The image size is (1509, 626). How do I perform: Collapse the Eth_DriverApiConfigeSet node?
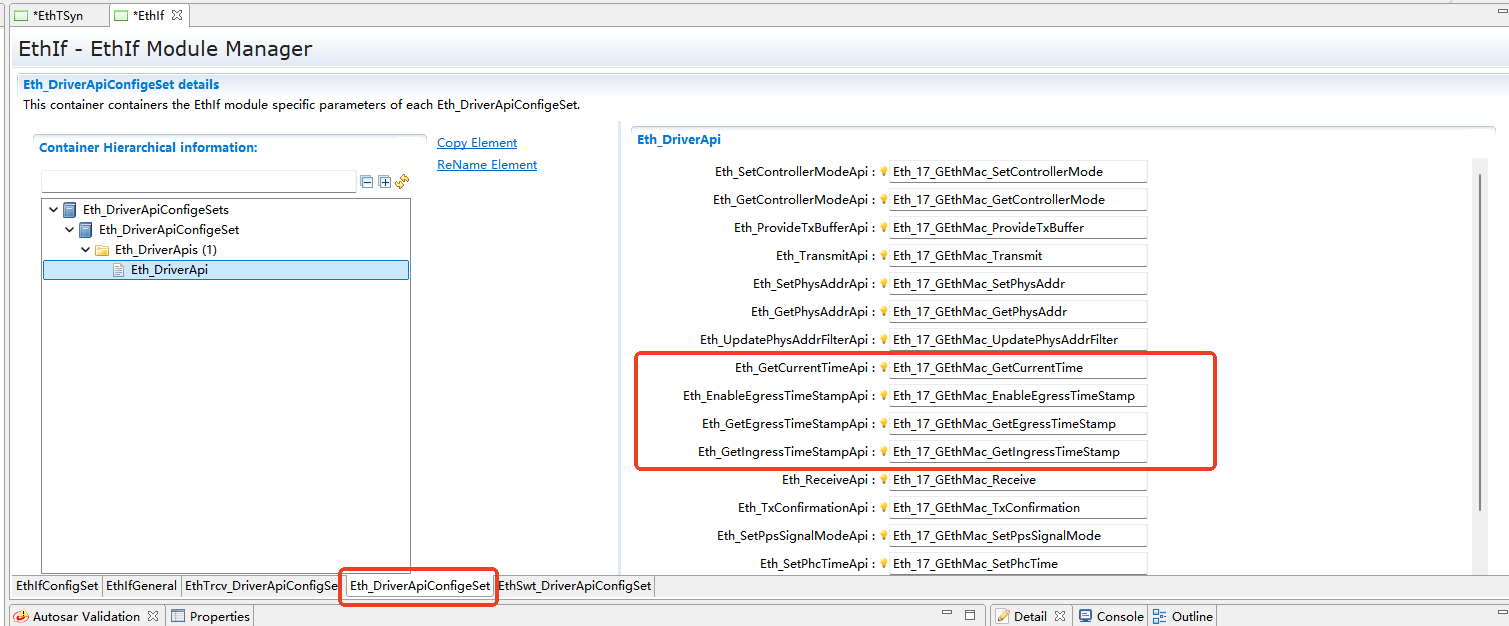tap(69, 229)
